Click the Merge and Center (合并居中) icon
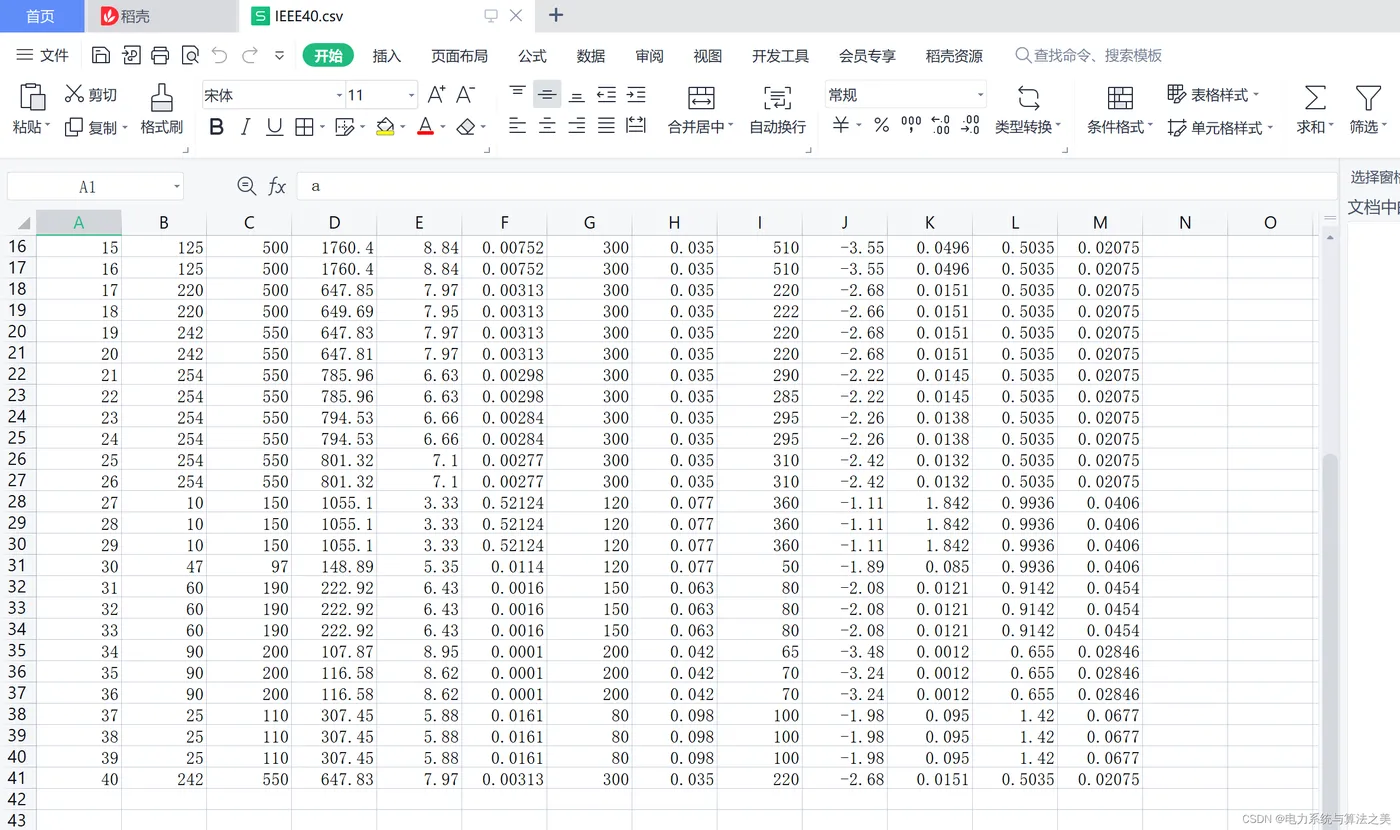The height and width of the screenshot is (830, 1400). 701,97
